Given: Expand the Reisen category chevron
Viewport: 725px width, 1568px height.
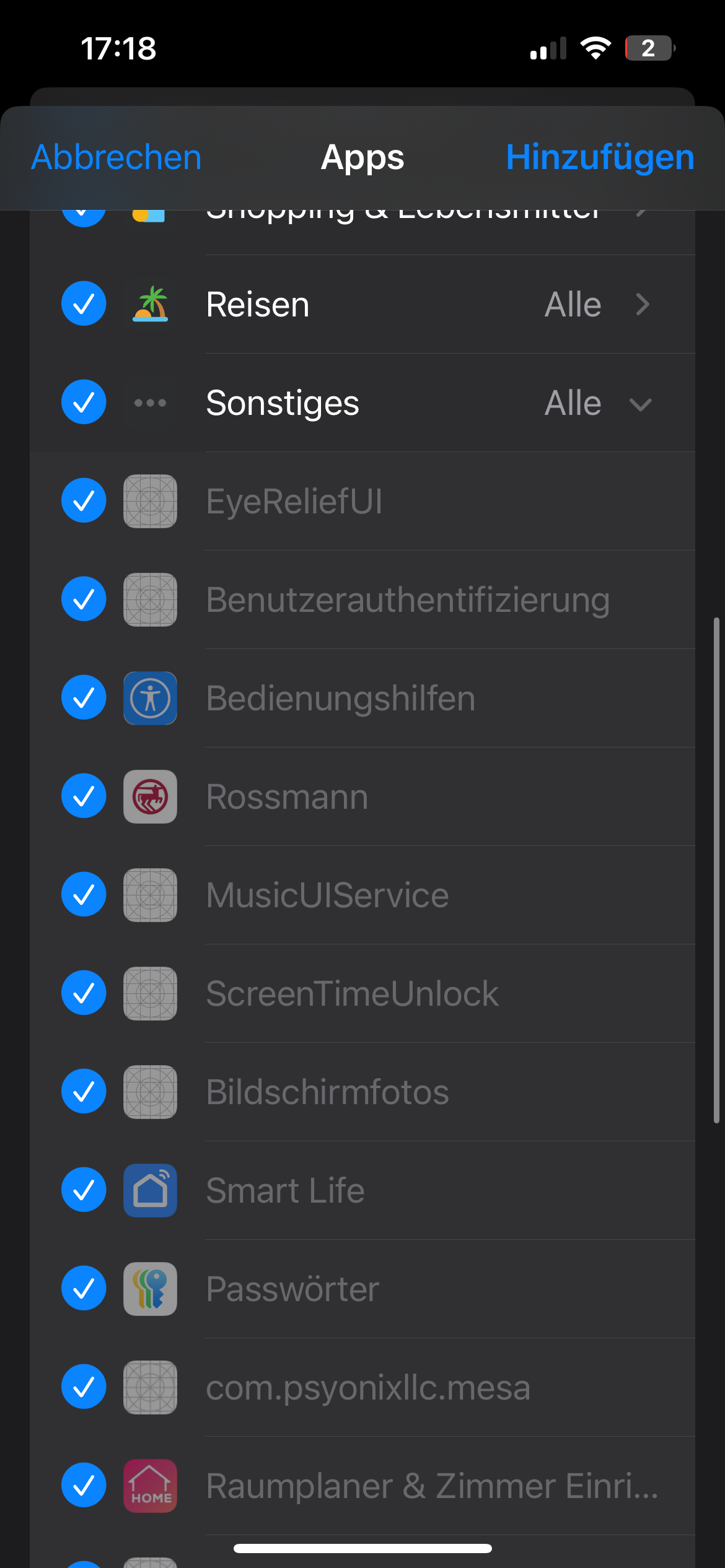Looking at the screenshot, I should 643,304.
